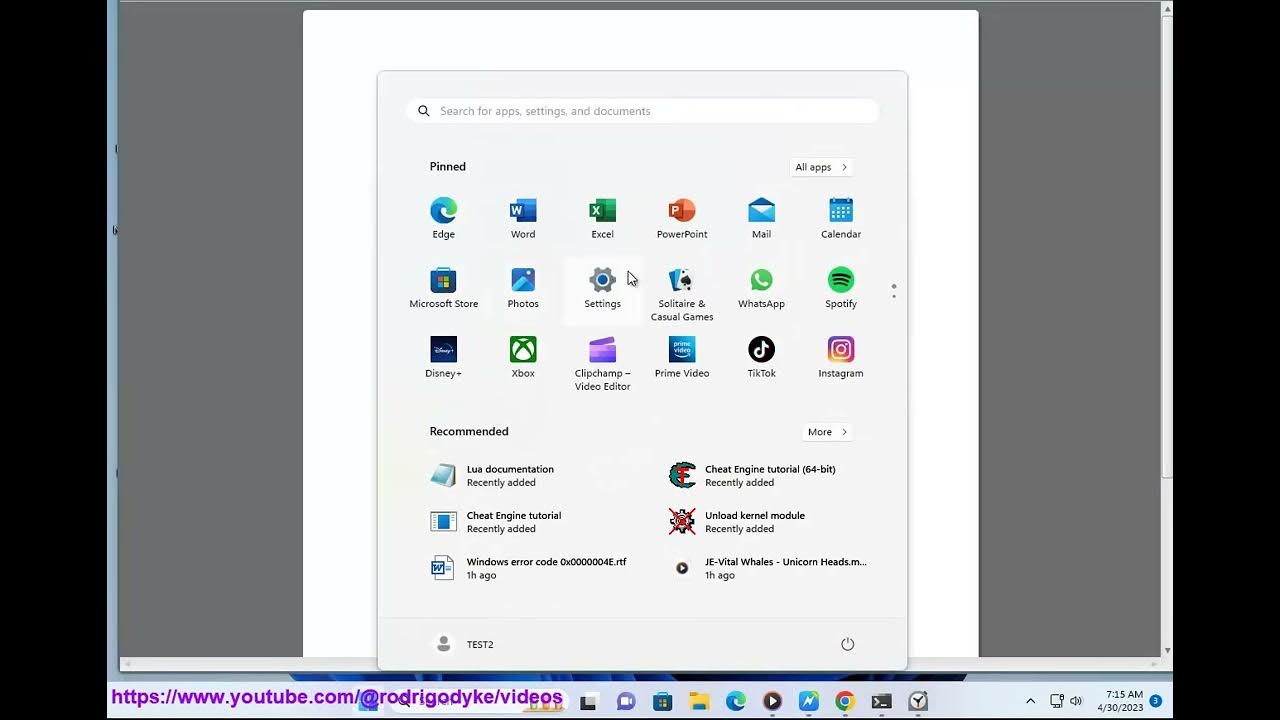Launch Prime Video app
The width and height of the screenshot is (1280, 720).
682,358
